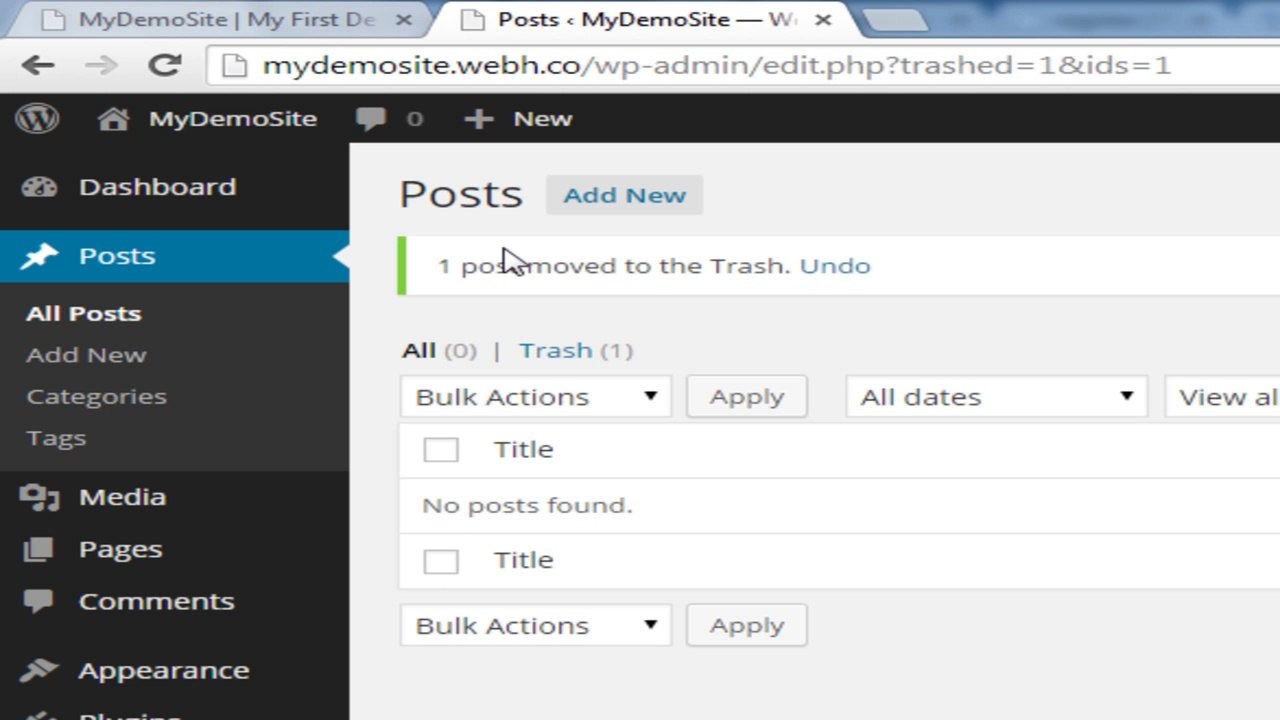Tick the top Title select-all checkbox
The height and width of the screenshot is (720, 1280).
(441, 450)
